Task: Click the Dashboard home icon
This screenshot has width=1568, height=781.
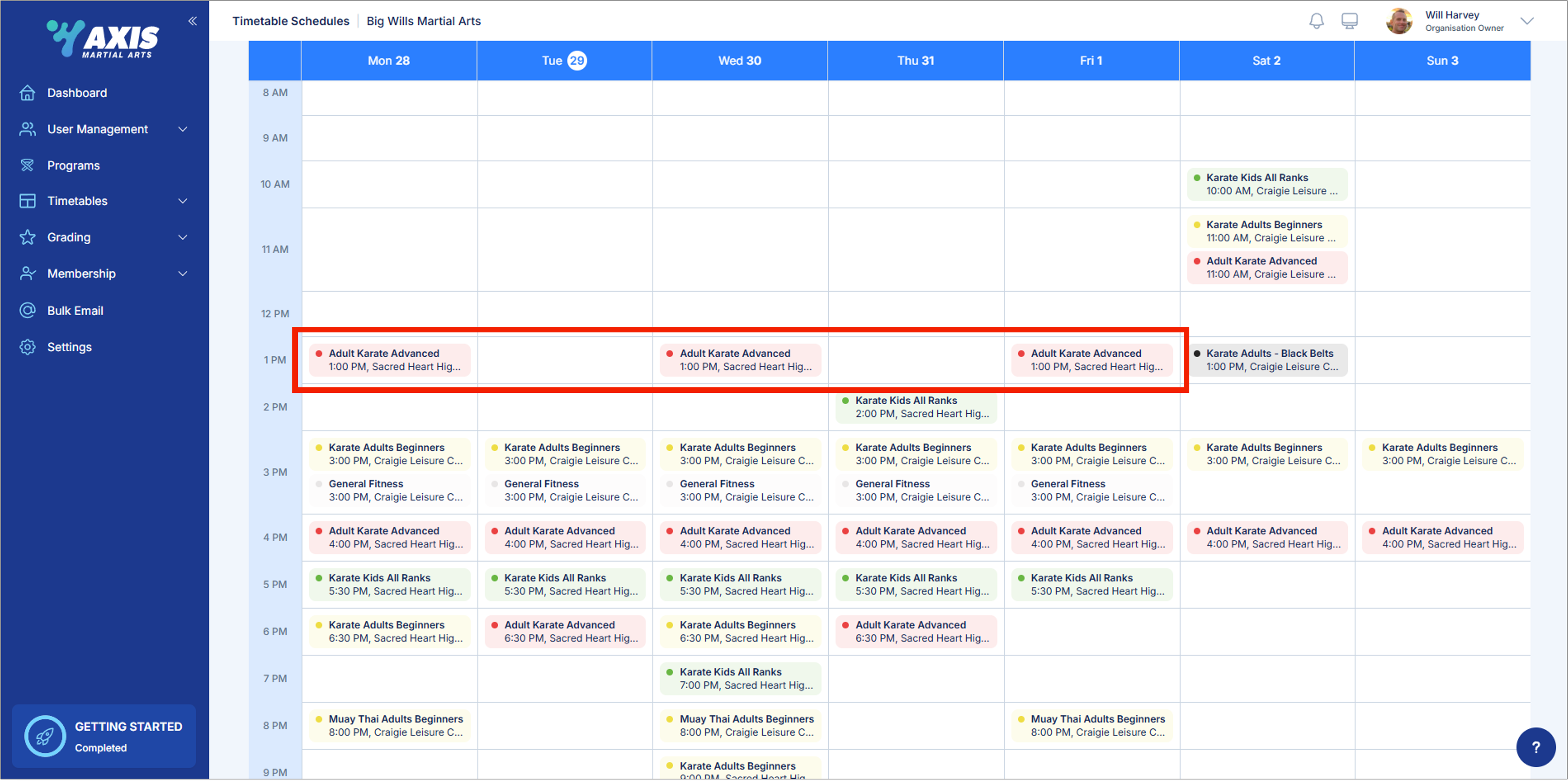Action: [27, 93]
